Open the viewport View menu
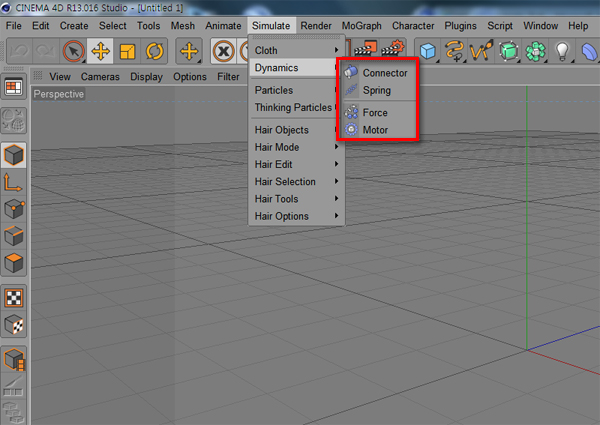Screen dimensions: 600x425 pos(60,77)
